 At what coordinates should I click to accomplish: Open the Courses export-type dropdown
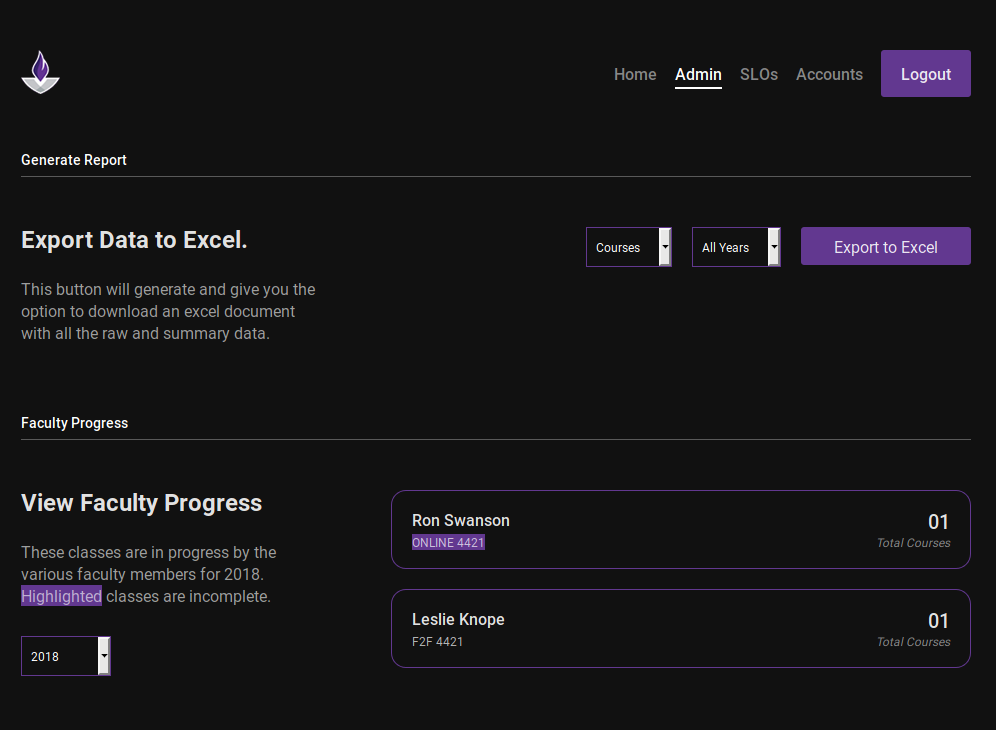pyautogui.click(x=629, y=247)
